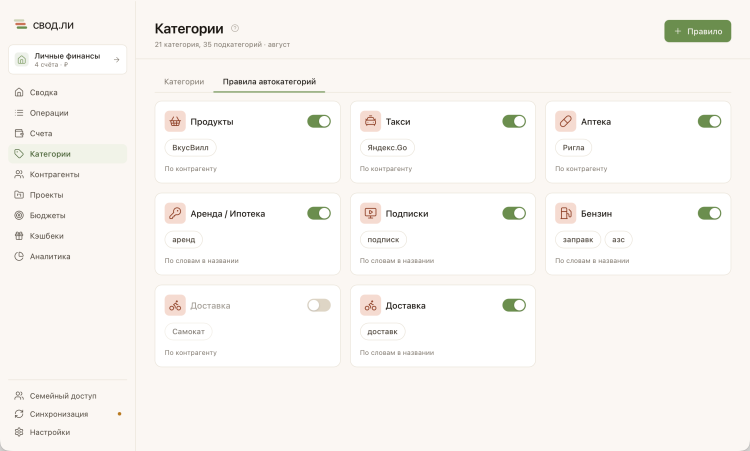Screen dimensions: 750x451
Task: Turn off the Подписки rule toggle
Action: (x=514, y=213)
